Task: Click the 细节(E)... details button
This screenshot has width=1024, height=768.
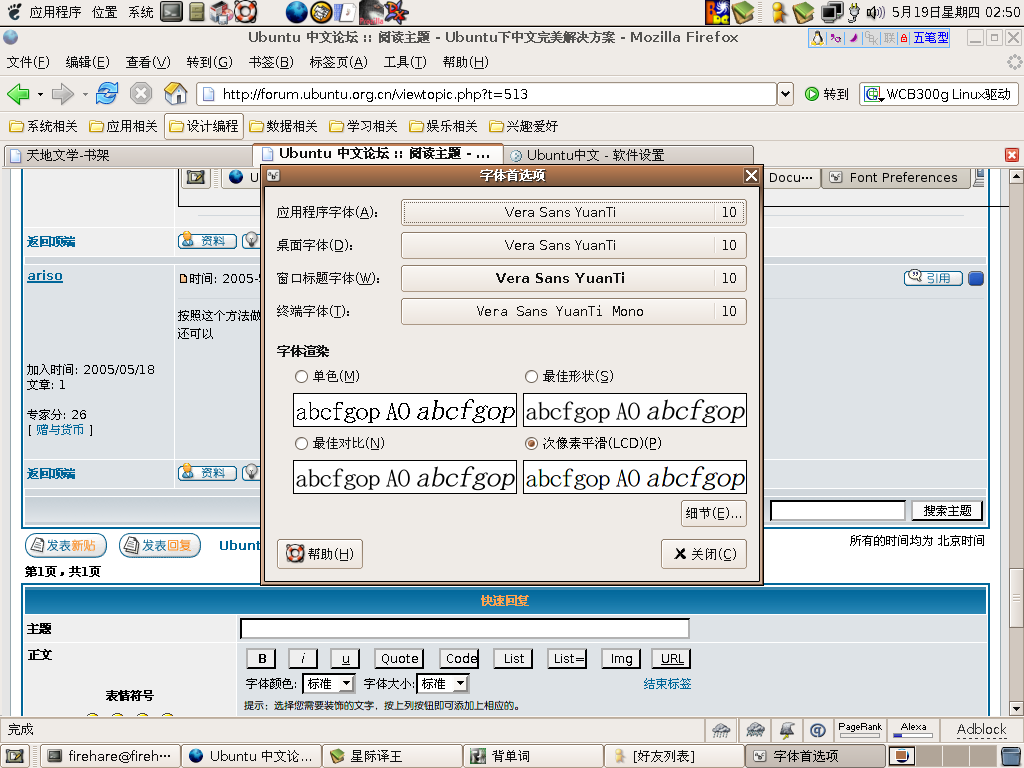Action: 713,513
